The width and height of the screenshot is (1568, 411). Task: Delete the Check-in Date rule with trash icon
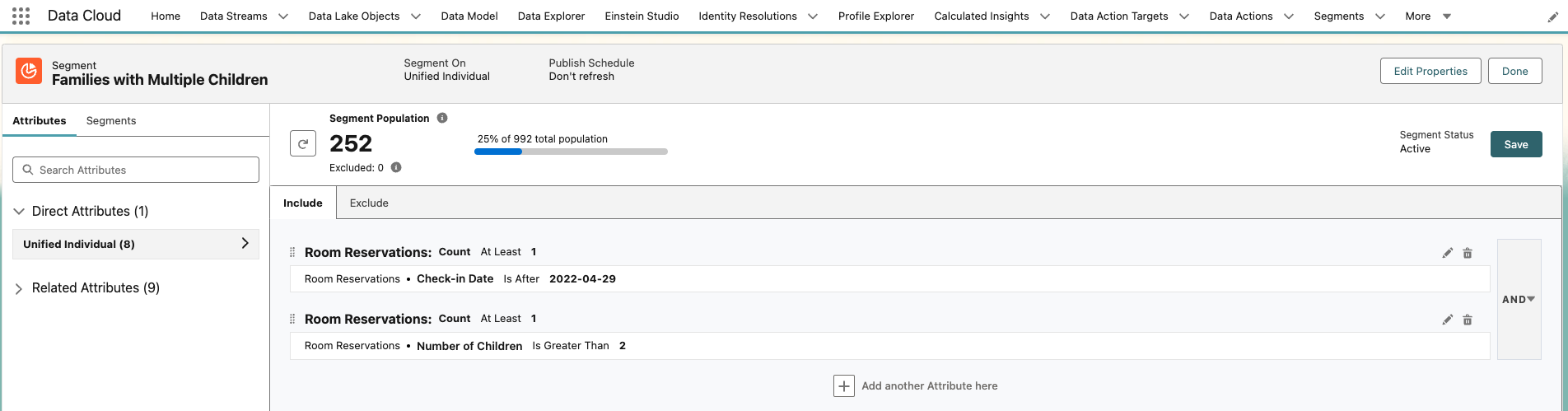1467,253
